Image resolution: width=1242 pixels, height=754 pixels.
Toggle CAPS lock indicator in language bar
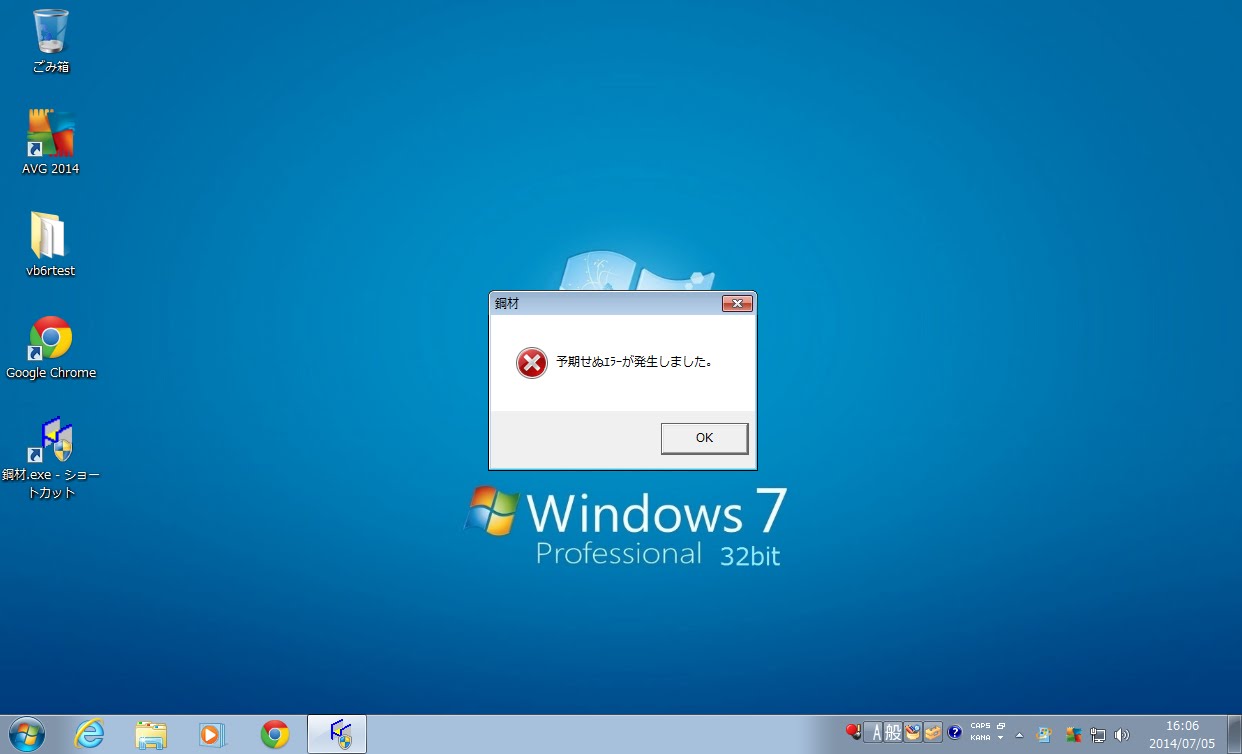pos(980,726)
